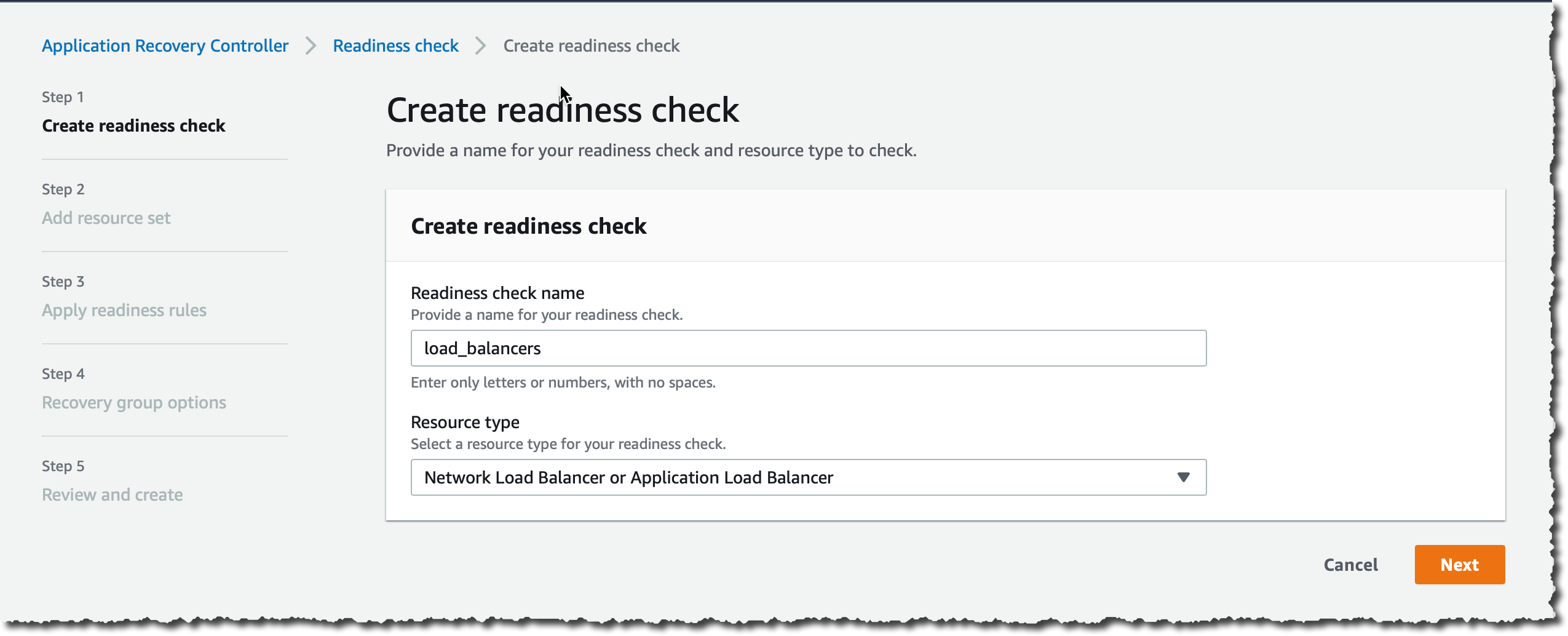Click the Create readiness check panel header
Image resolution: width=1568 pixels, height=636 pixels.
529,226
